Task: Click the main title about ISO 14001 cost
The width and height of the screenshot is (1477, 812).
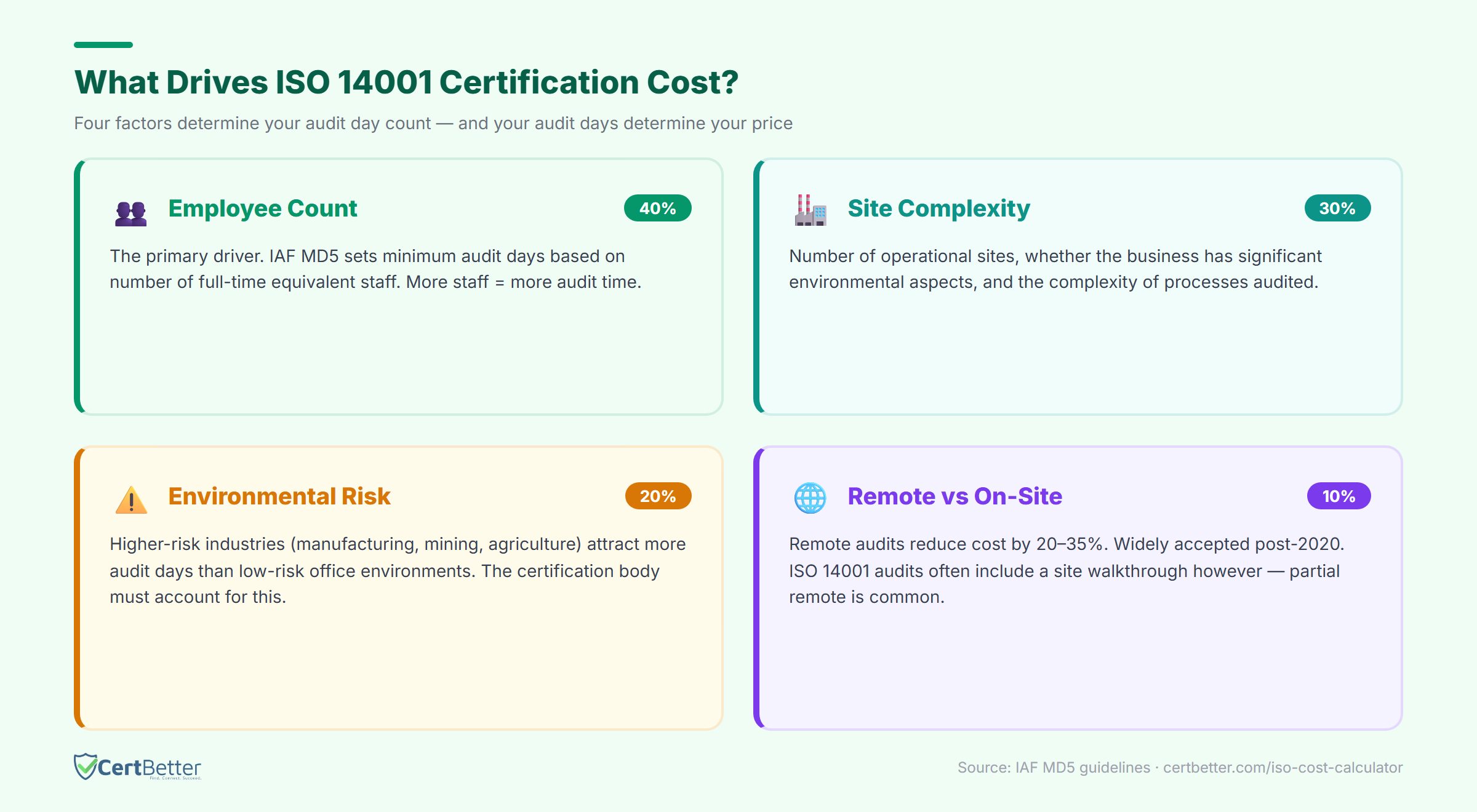Action: (x=406, y=82)
